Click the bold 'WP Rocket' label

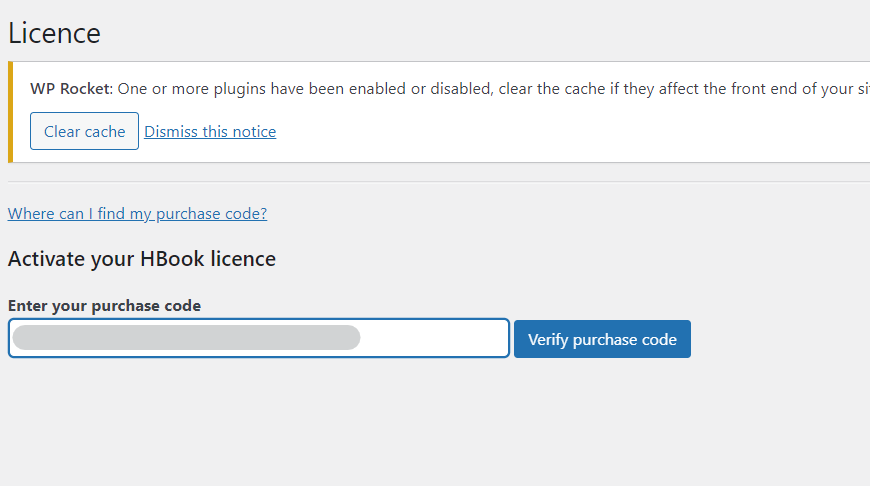click(71, 88)
